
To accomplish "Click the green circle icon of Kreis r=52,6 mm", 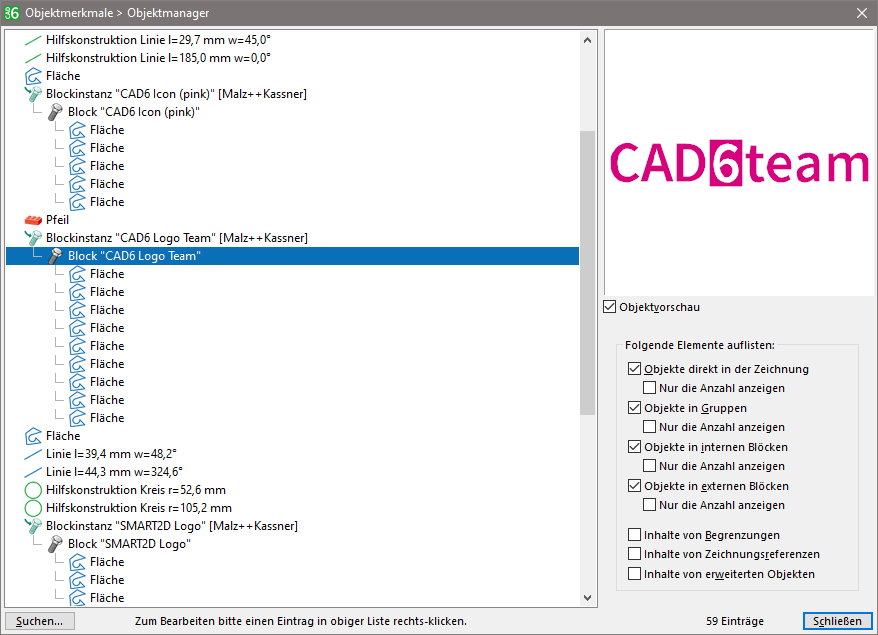I will [33, 490].
